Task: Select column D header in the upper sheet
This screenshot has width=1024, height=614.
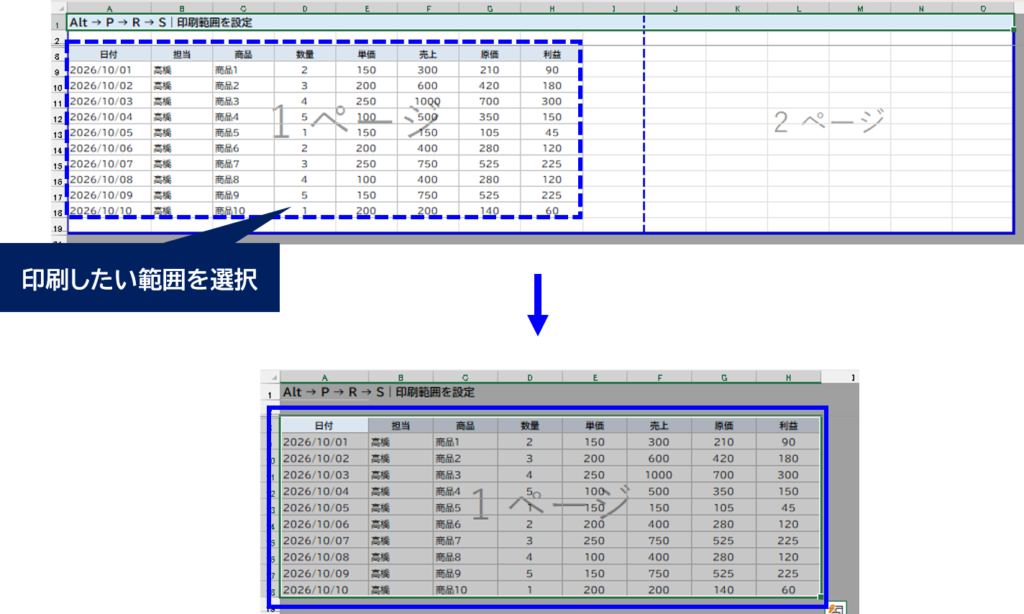Action: pos(305,8)
